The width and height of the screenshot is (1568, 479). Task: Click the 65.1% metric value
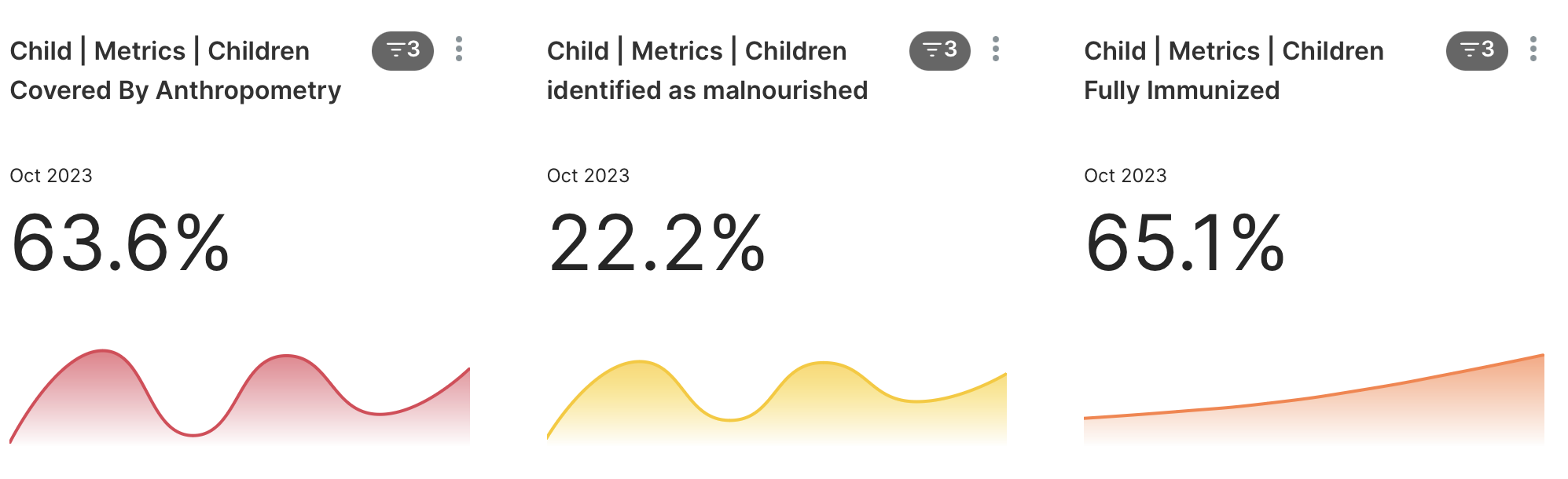click(x=1184, y=243)
